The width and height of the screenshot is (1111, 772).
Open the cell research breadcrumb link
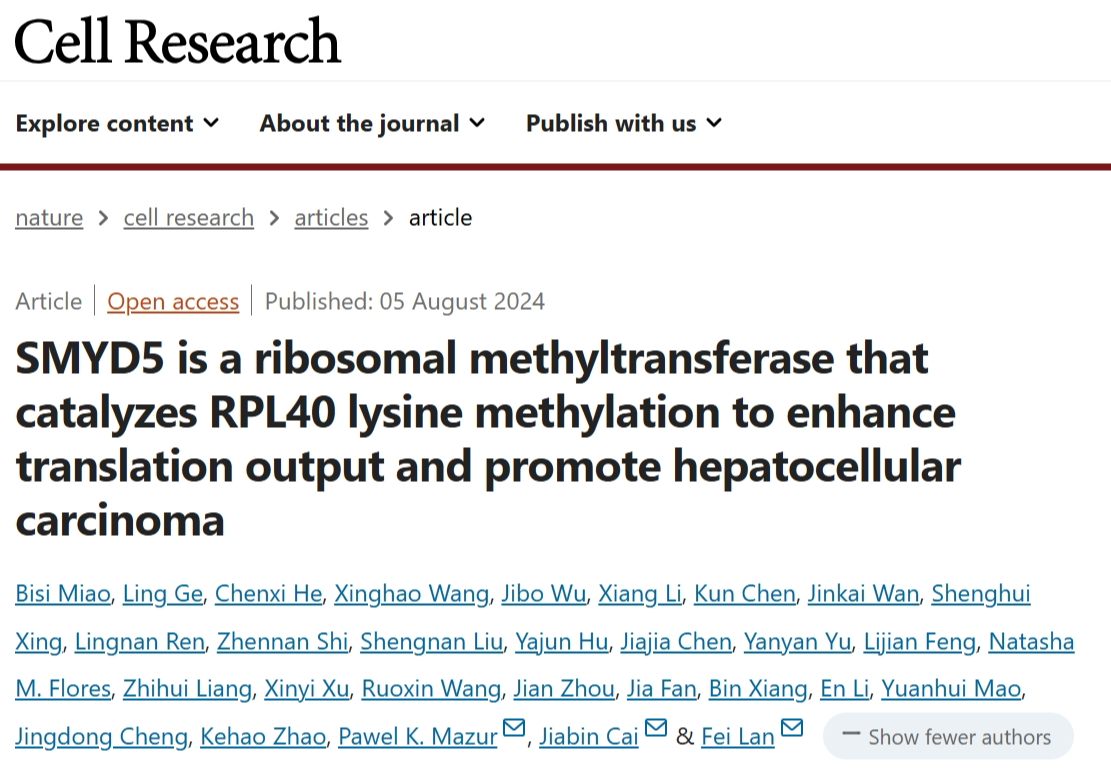tap(188, 217)
